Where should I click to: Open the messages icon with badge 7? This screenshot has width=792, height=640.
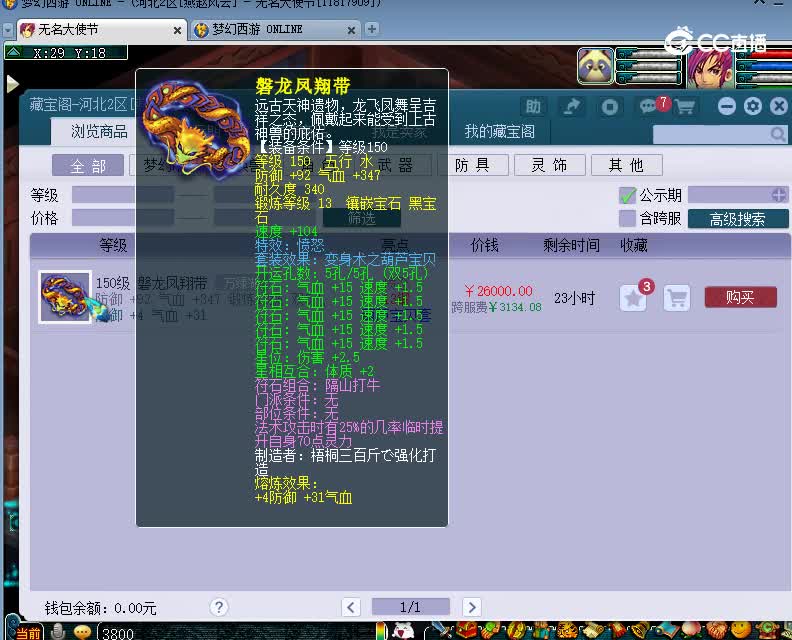coord(649,106)
